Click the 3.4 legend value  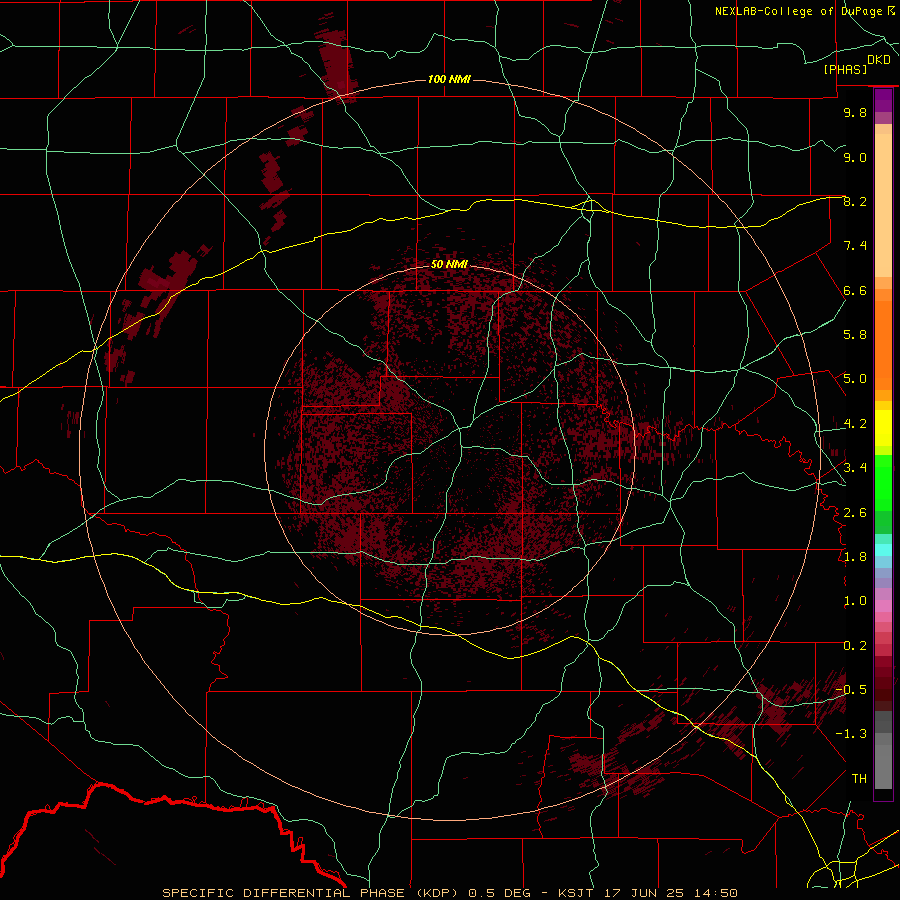tap(855, 468)
